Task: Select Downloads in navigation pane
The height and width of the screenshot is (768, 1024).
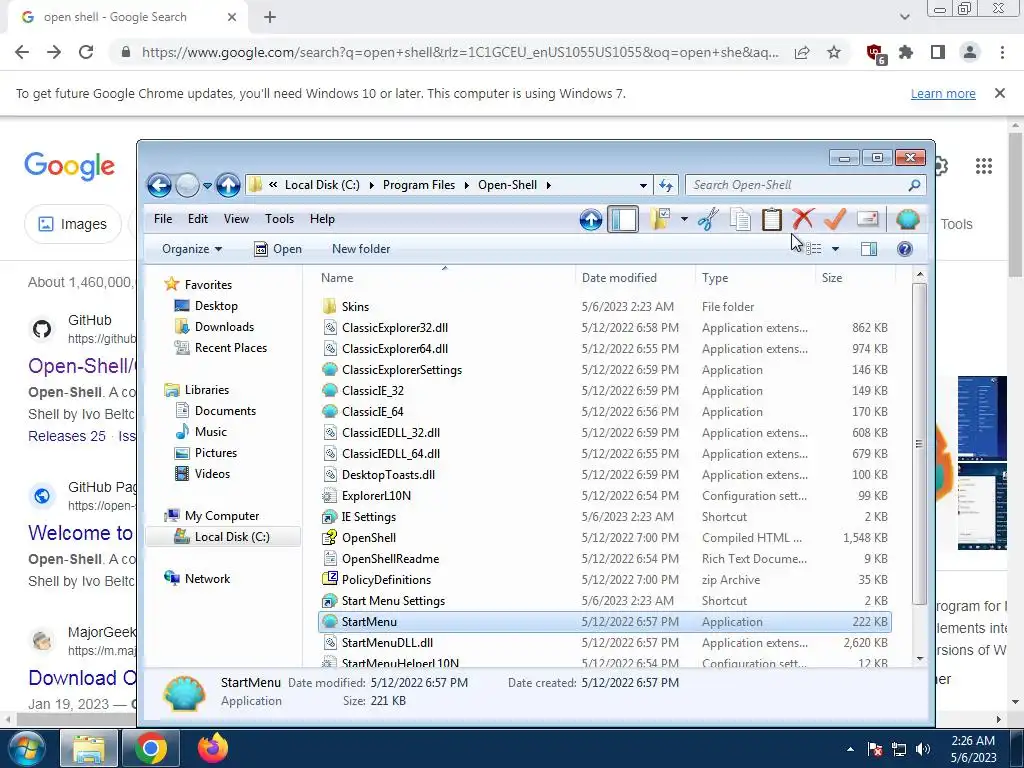Action: coord(224,327)
